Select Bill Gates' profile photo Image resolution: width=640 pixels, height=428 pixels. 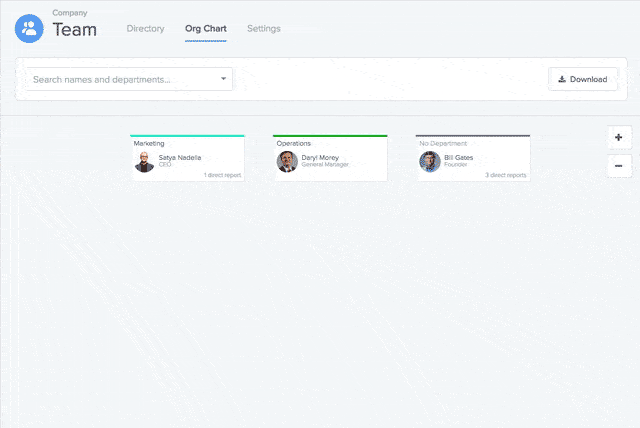coord(430,162)
